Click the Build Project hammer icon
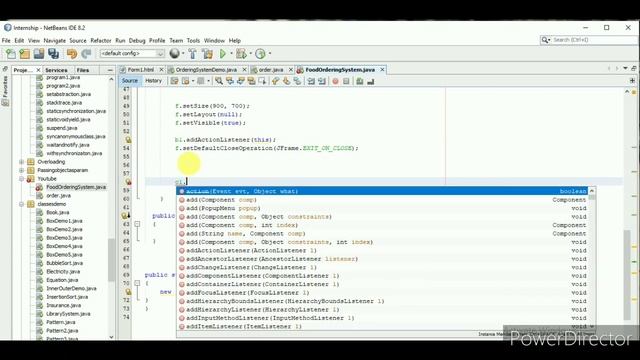Viewport: 640px width, 360px height. (x=193, y=53)
